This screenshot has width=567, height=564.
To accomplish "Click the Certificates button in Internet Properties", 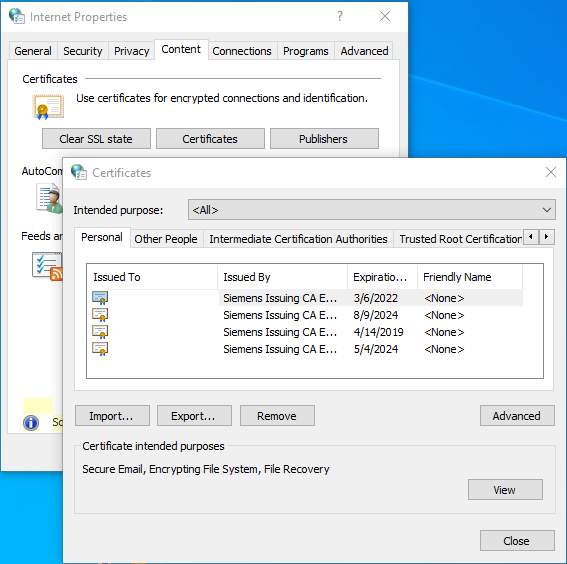I will click(210, 139).
